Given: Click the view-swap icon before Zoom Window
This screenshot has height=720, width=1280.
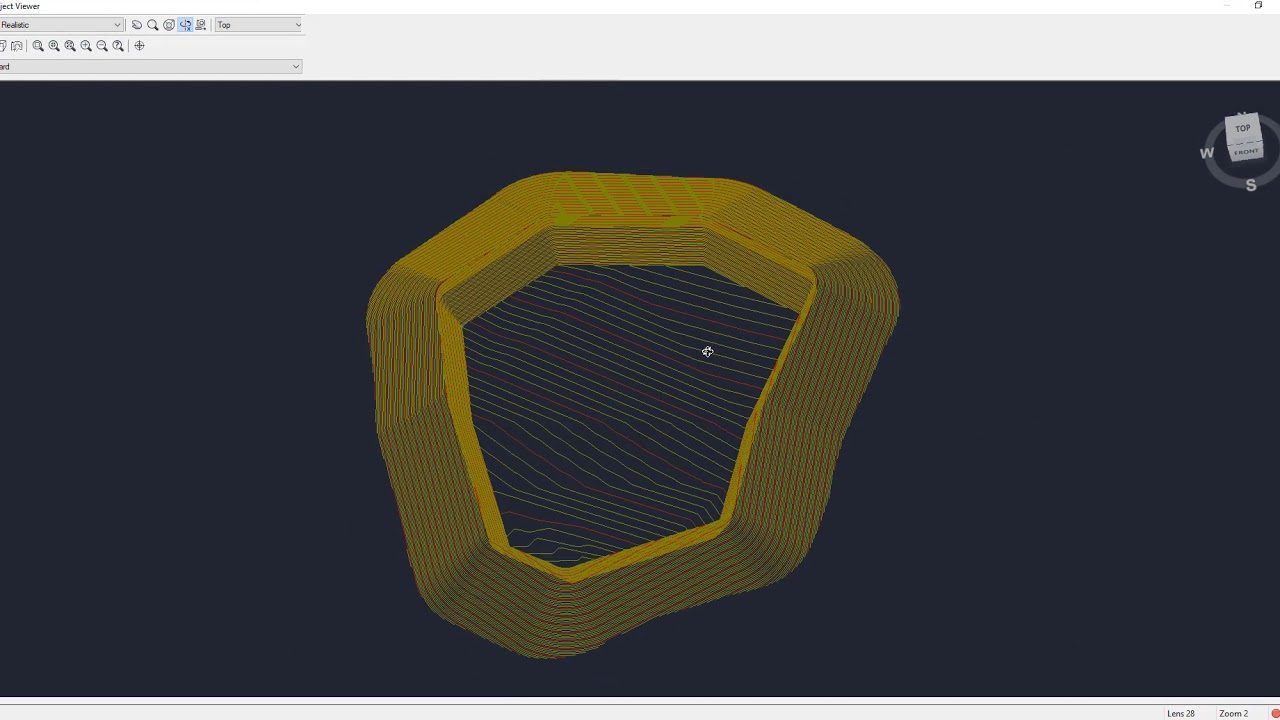Looking at the screenshot, I should 17,46.
